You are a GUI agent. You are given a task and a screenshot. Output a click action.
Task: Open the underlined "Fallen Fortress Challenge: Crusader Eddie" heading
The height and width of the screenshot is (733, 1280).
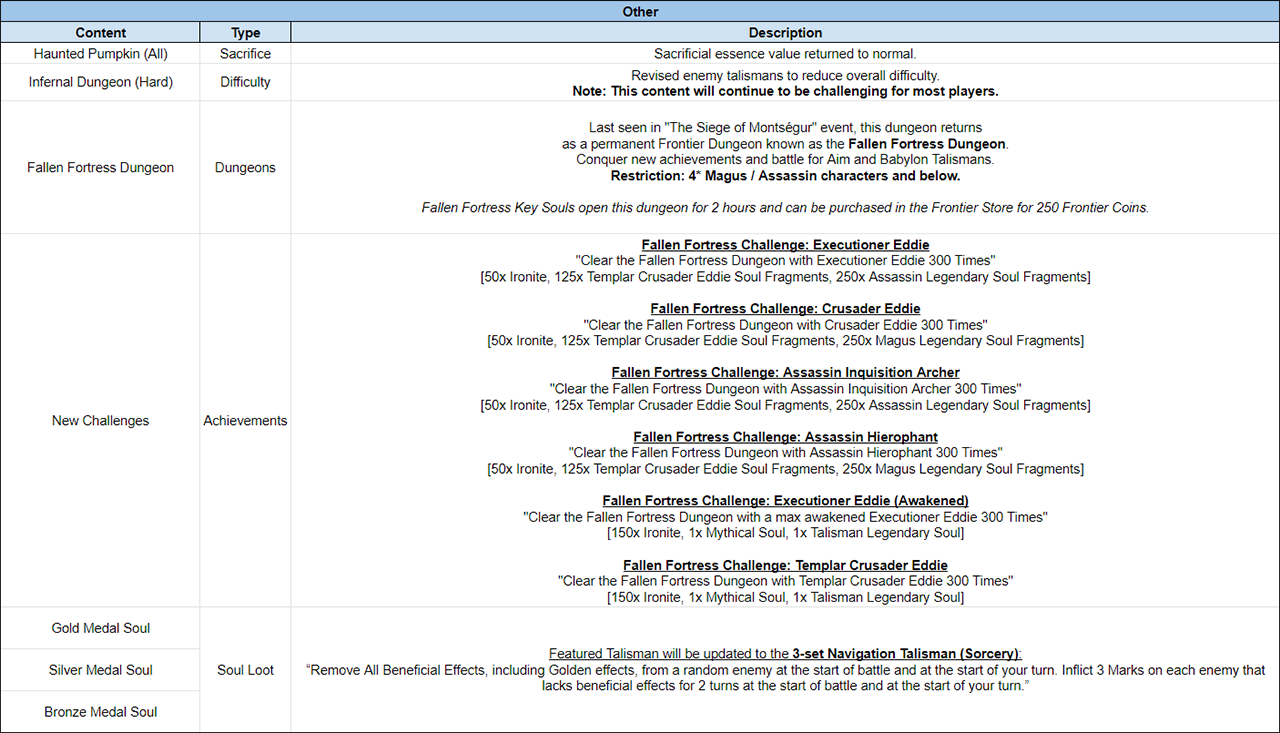(x=785, y=309)
